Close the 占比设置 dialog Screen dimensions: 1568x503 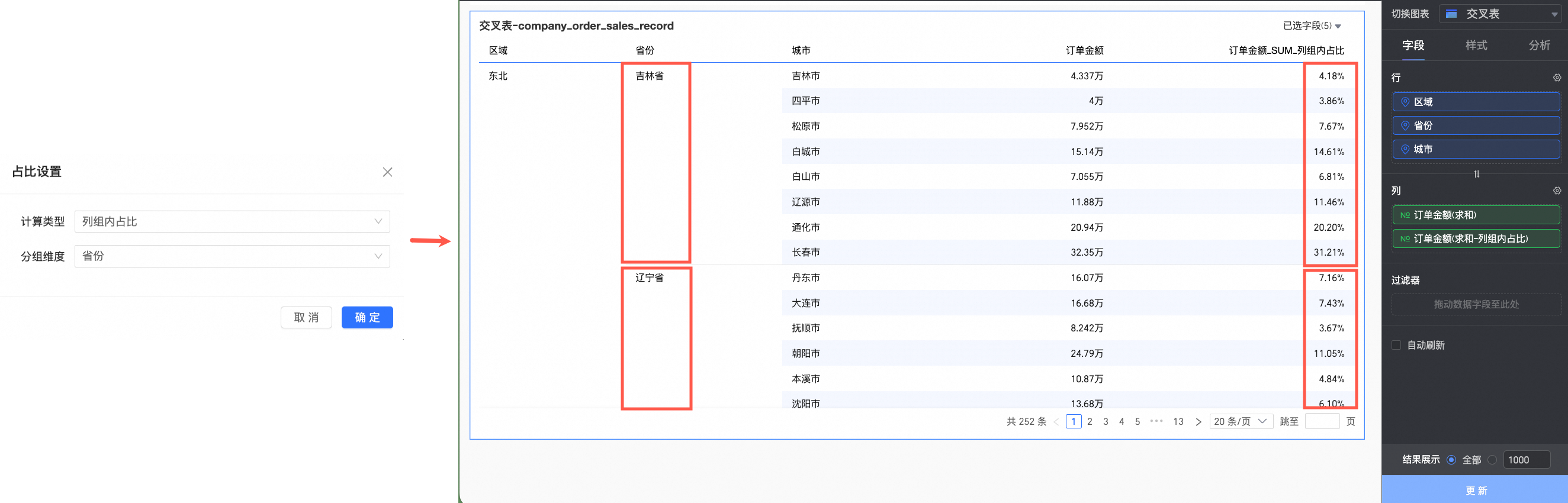point(387,172)
